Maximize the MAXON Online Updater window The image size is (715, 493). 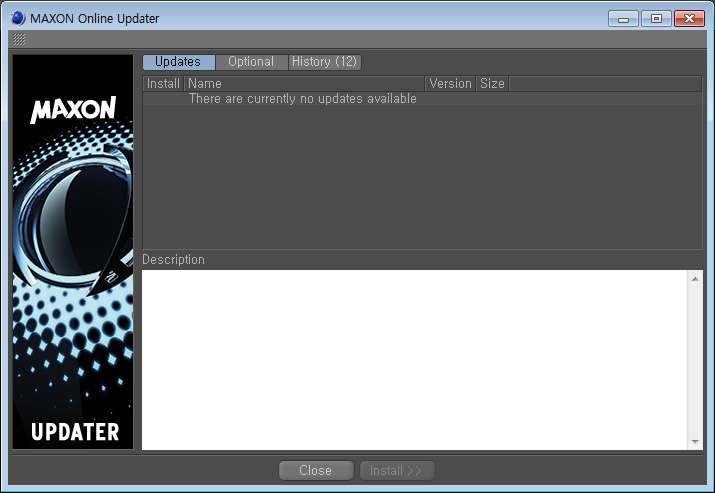[x=656, y=19]
